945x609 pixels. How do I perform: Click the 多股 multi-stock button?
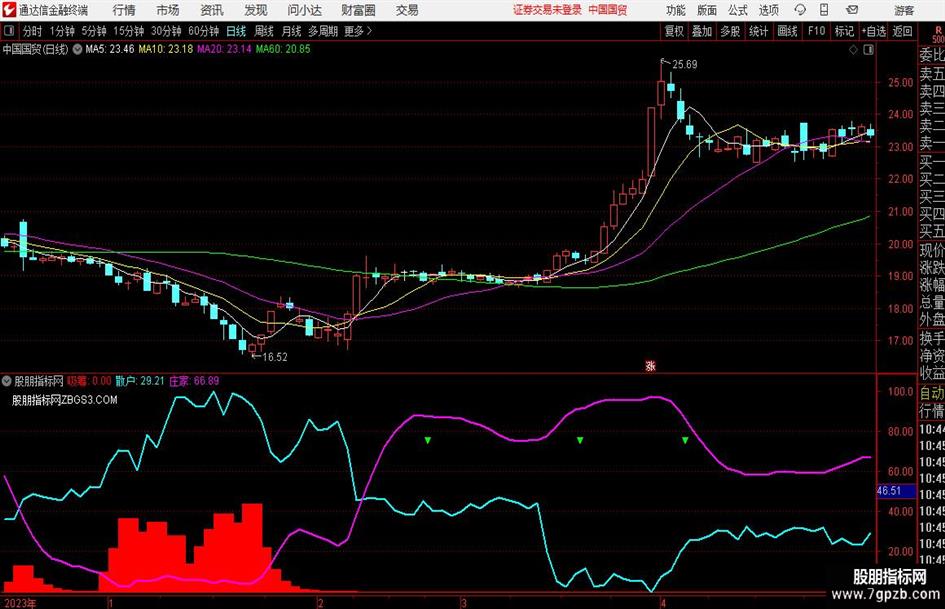pyautogui.click(x=730, y=31)
